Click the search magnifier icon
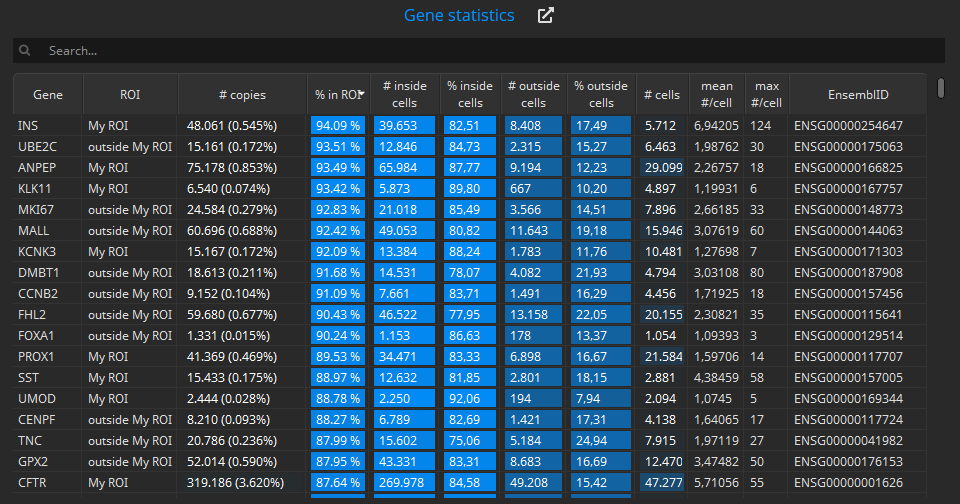The image size is (960, 504). (24, 50)
